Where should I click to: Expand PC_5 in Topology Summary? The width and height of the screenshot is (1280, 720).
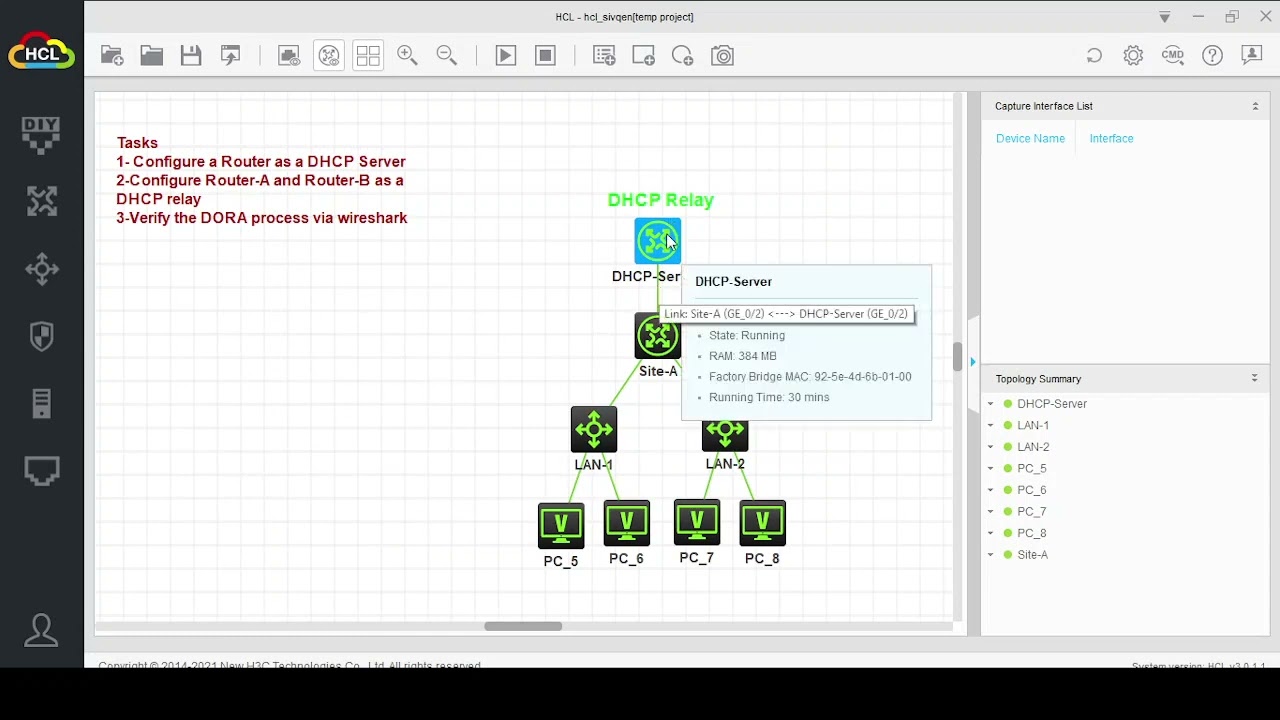click(991, 469)
